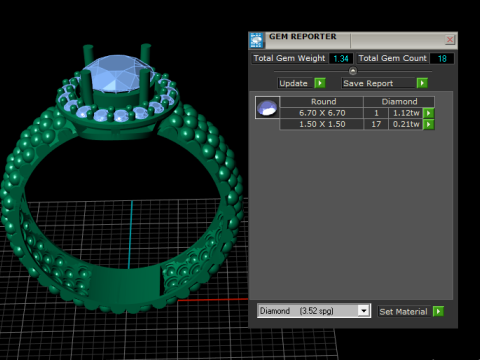Viewport: 480px width, 360px height.
Task: Select the 1.50 X 1.50 size cell
Action: [322, 124]
